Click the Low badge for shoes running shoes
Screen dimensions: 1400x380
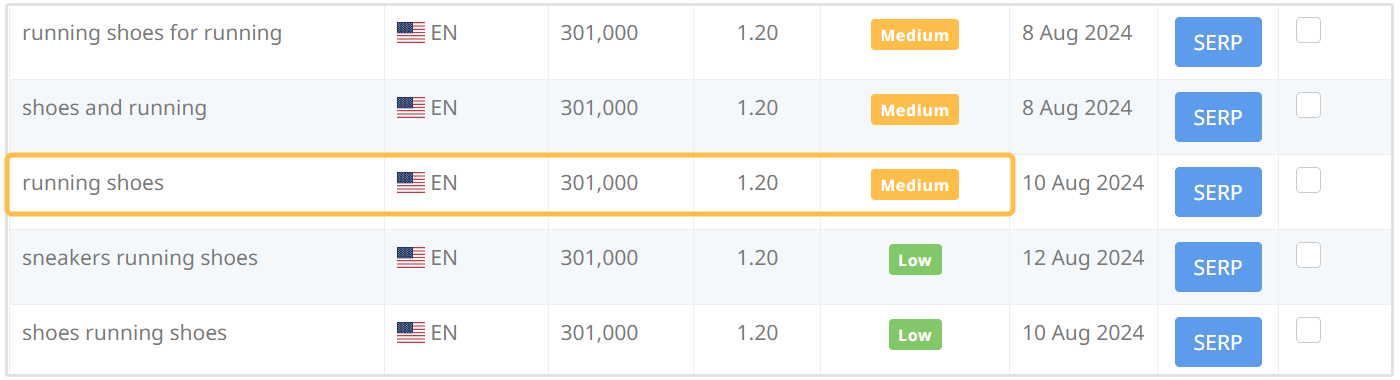[x=915, y=335]
